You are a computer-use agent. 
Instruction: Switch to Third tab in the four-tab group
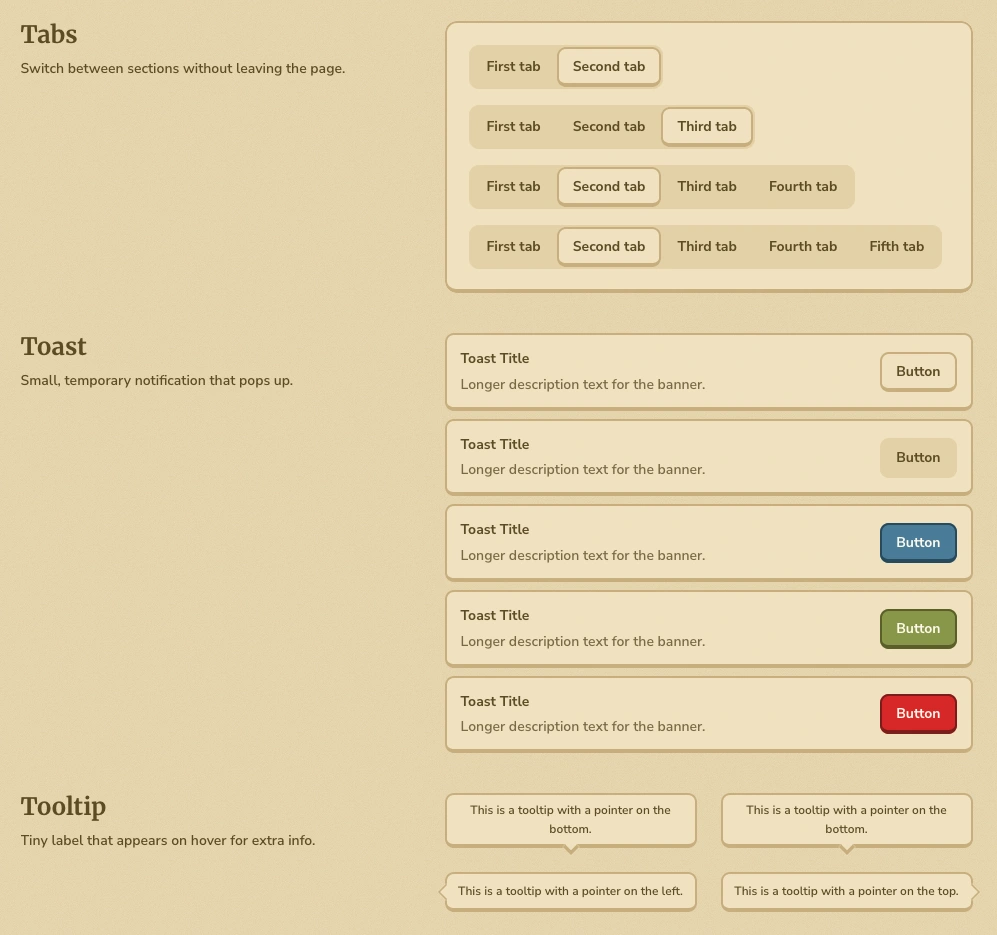(x=706, y=187)
